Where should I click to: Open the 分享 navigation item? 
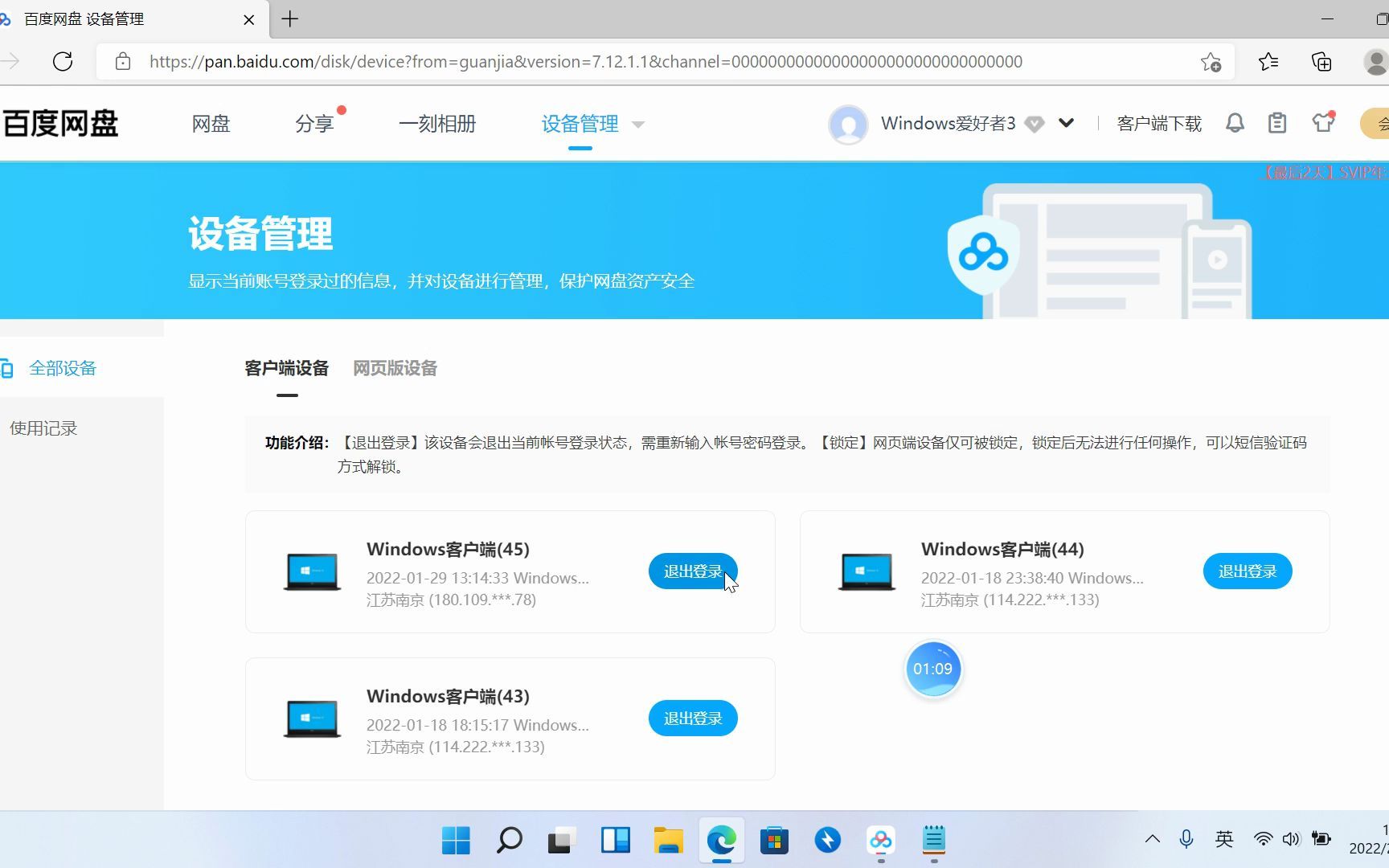click(x=314, y=124)
